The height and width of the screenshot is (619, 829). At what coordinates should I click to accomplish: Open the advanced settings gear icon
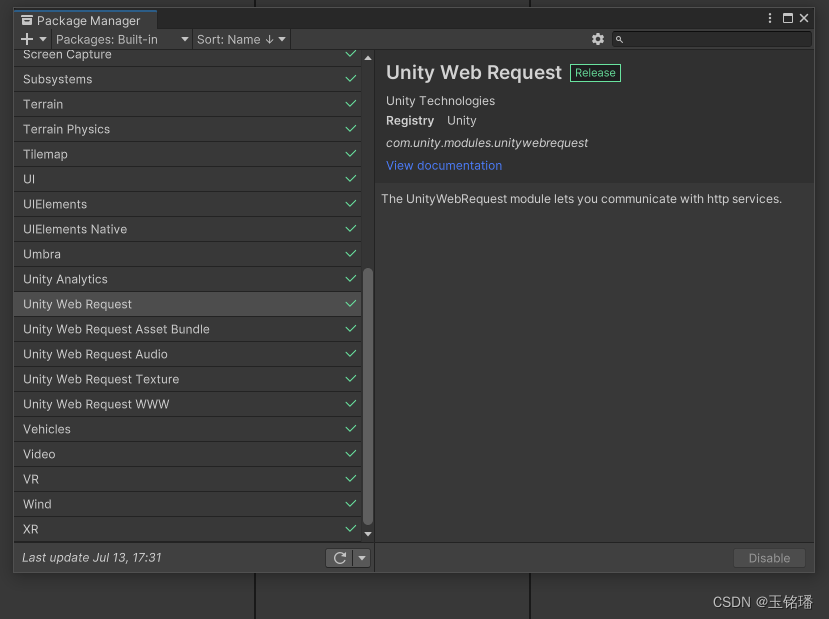coord(597,39)
